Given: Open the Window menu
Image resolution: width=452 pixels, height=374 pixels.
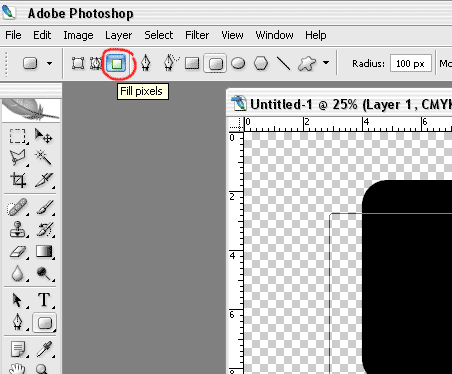Looking at the screenshot, I should tap(274, 35).
